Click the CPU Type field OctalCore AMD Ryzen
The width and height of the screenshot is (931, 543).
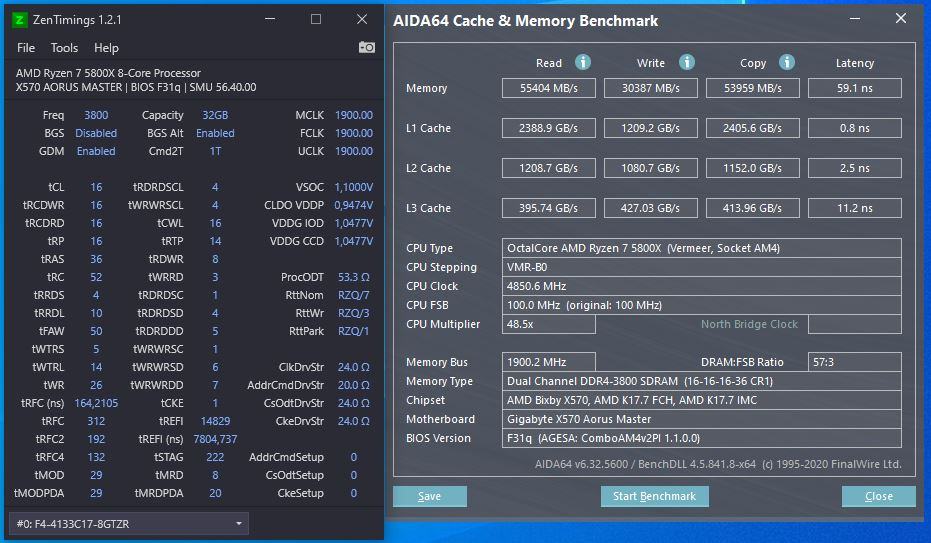(x=702, y=248)
